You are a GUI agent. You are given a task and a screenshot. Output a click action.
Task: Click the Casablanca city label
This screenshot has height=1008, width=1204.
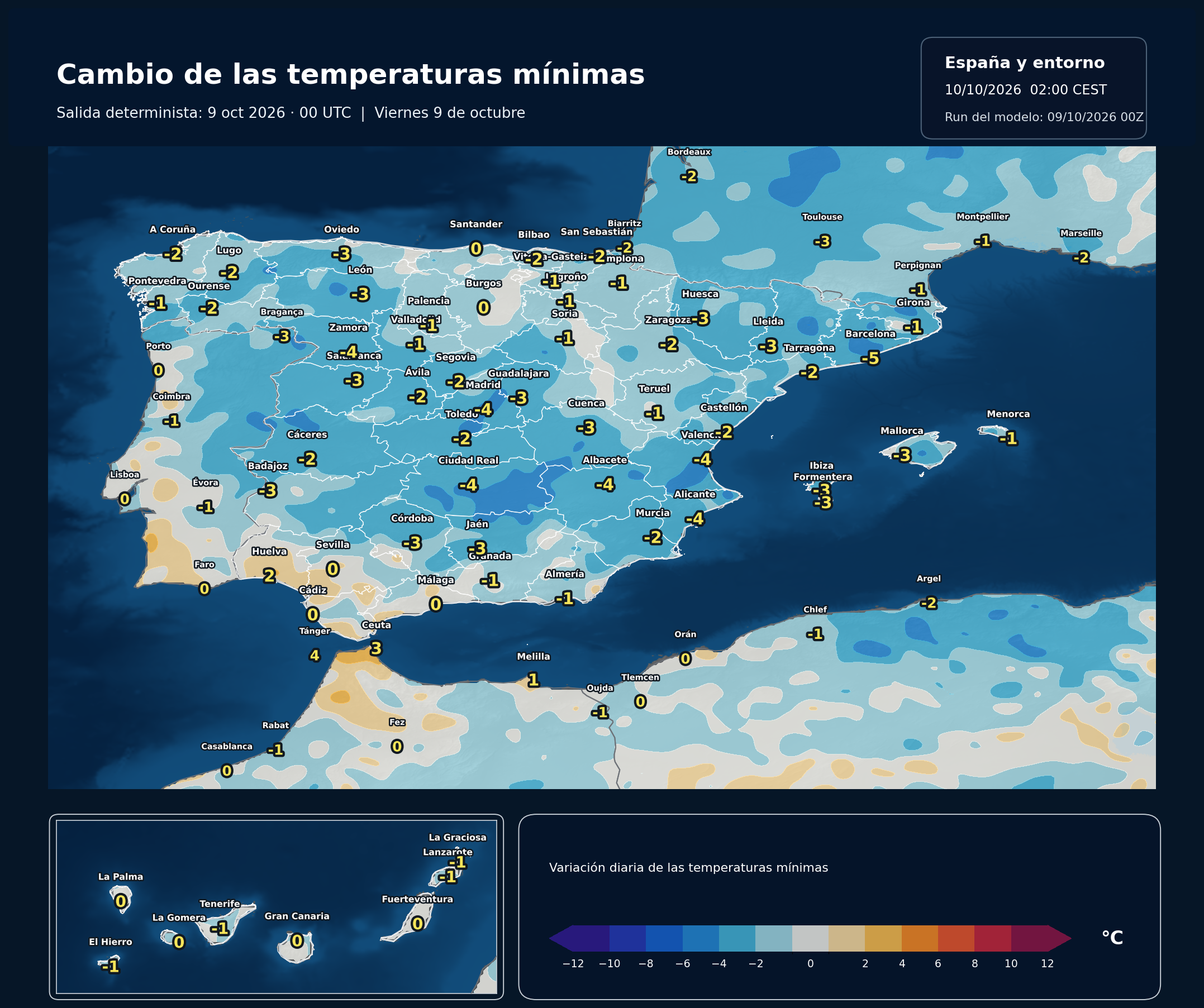226,747
